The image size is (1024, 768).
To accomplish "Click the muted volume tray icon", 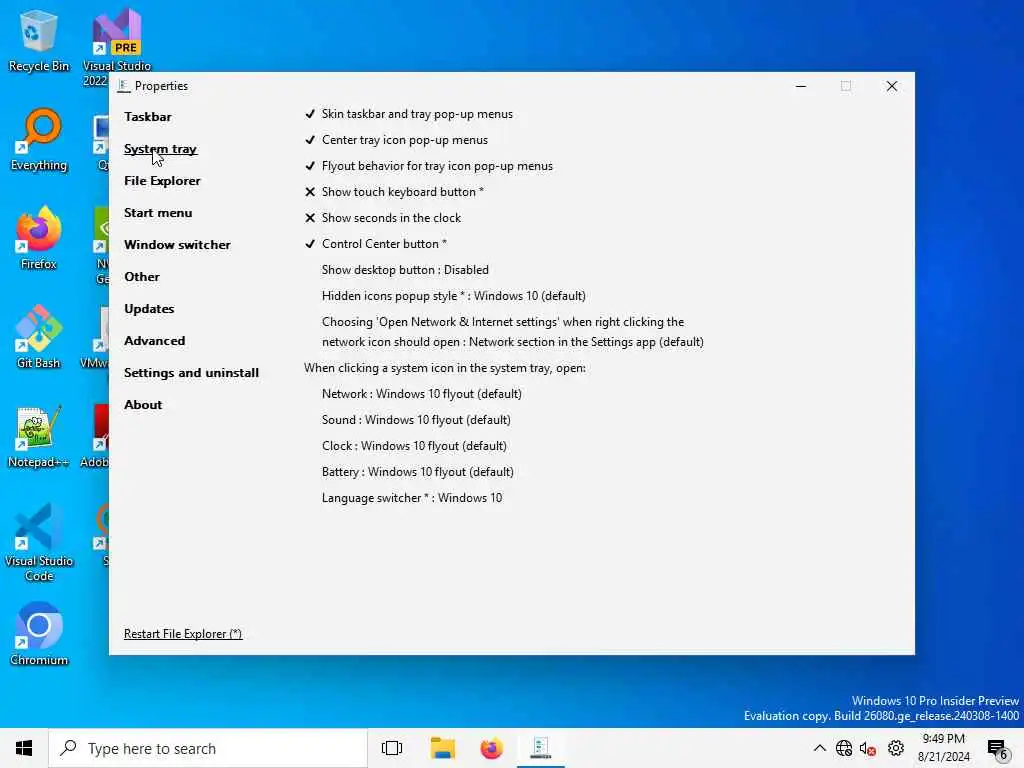I will pos(868,748).
